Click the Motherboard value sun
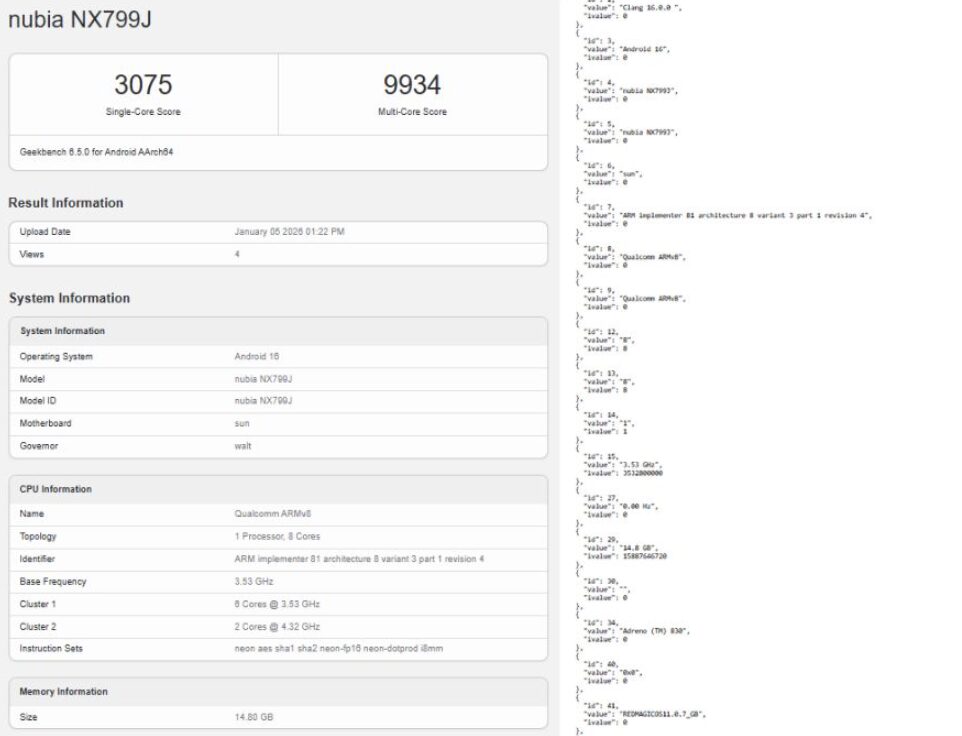Viewport: 962px width, 736px height. (241, 423)
